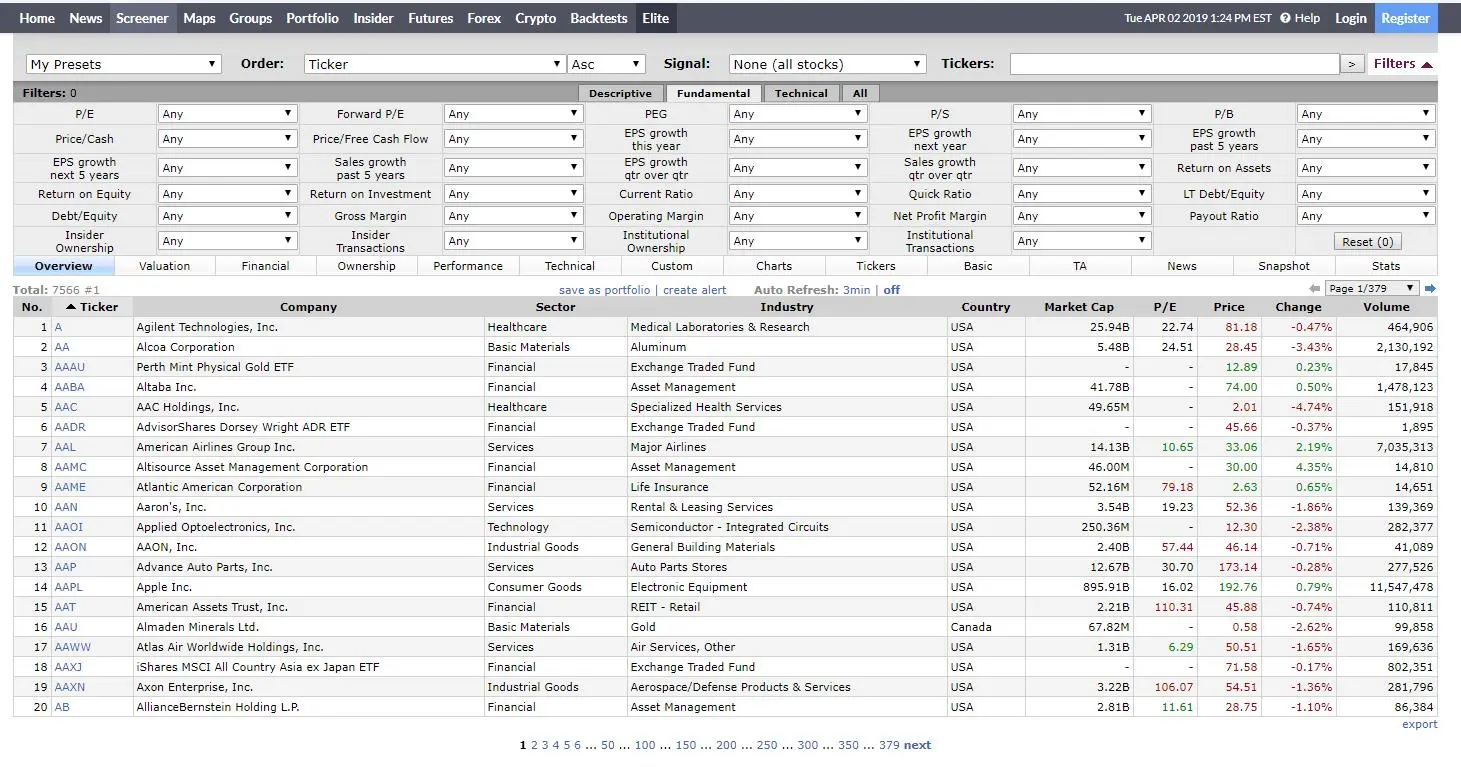
Task: Click the Reset (0) filters button
Action: pyautogui.click(x=1368, y=241)
